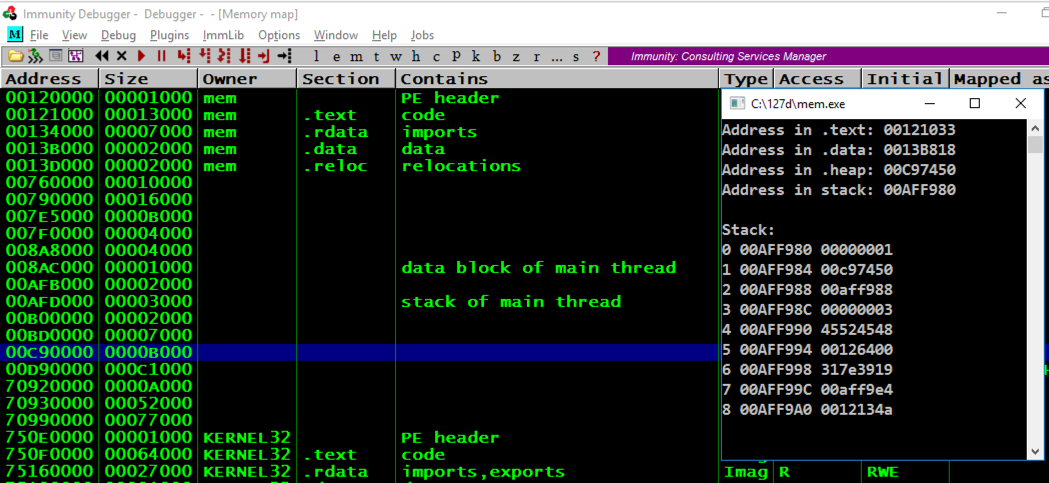Show hardware breakpoints via the 'z' button
Image resolution: width=1049 pixels, height=483 pixels.
(x=516, y=56)
